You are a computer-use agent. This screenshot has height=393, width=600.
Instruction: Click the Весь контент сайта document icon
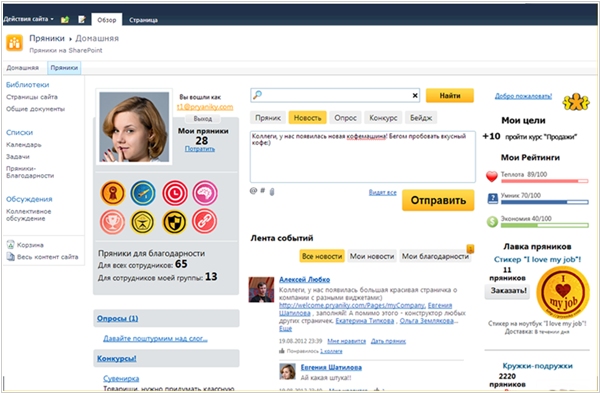tap(10, 257)
